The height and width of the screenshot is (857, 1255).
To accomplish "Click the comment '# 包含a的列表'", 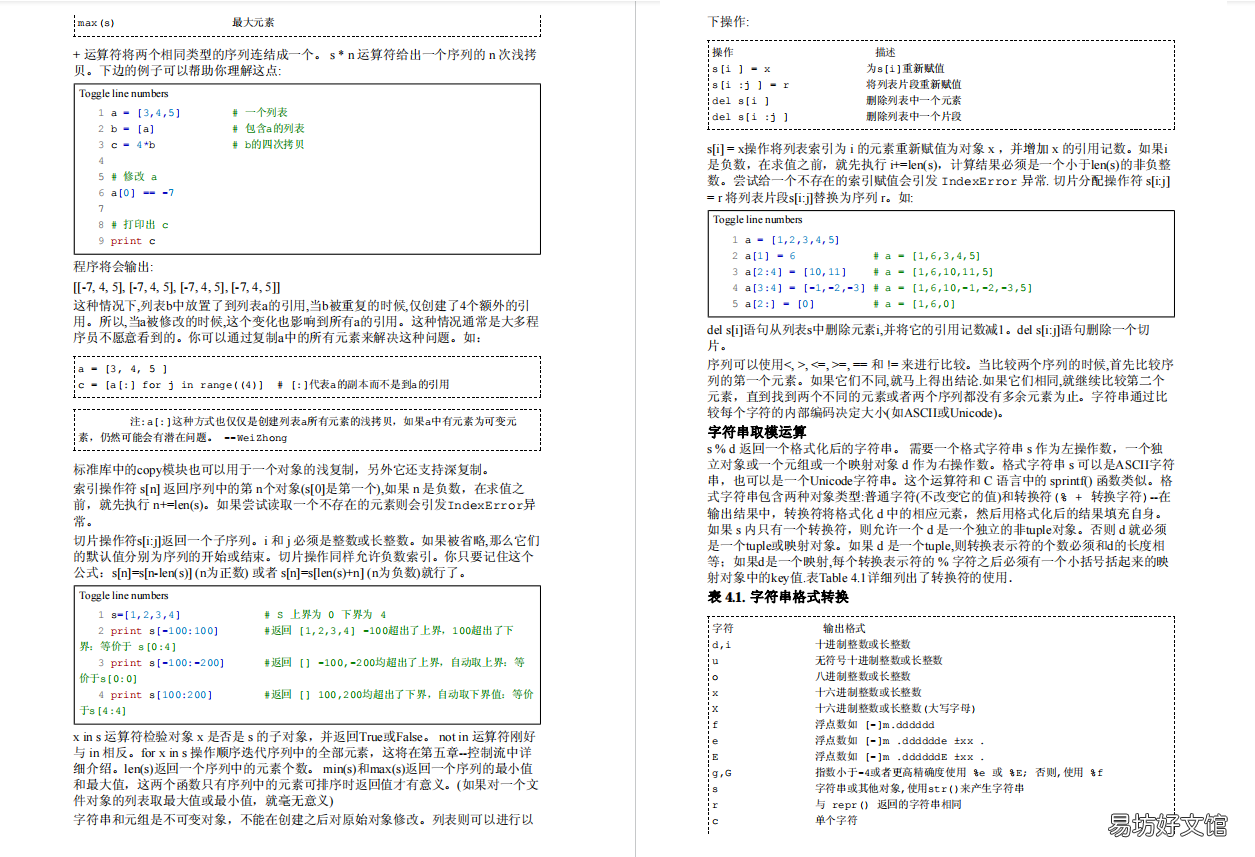I will coord(268,128).
